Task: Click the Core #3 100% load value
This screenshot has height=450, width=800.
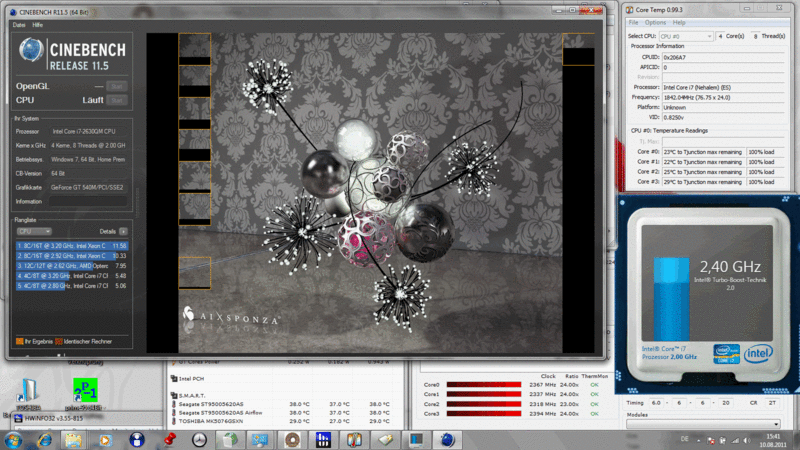Action: (765, 182)
